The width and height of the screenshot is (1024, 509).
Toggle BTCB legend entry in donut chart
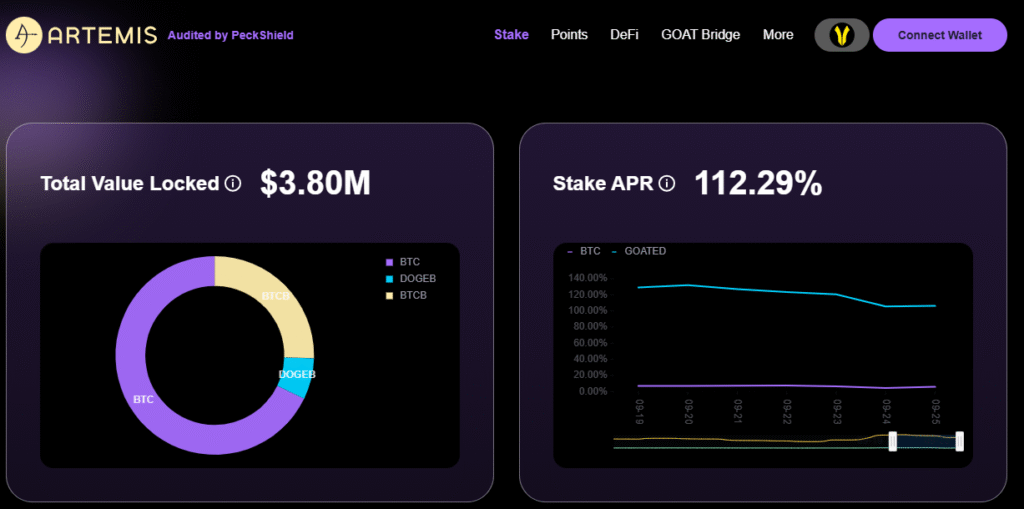406,295
